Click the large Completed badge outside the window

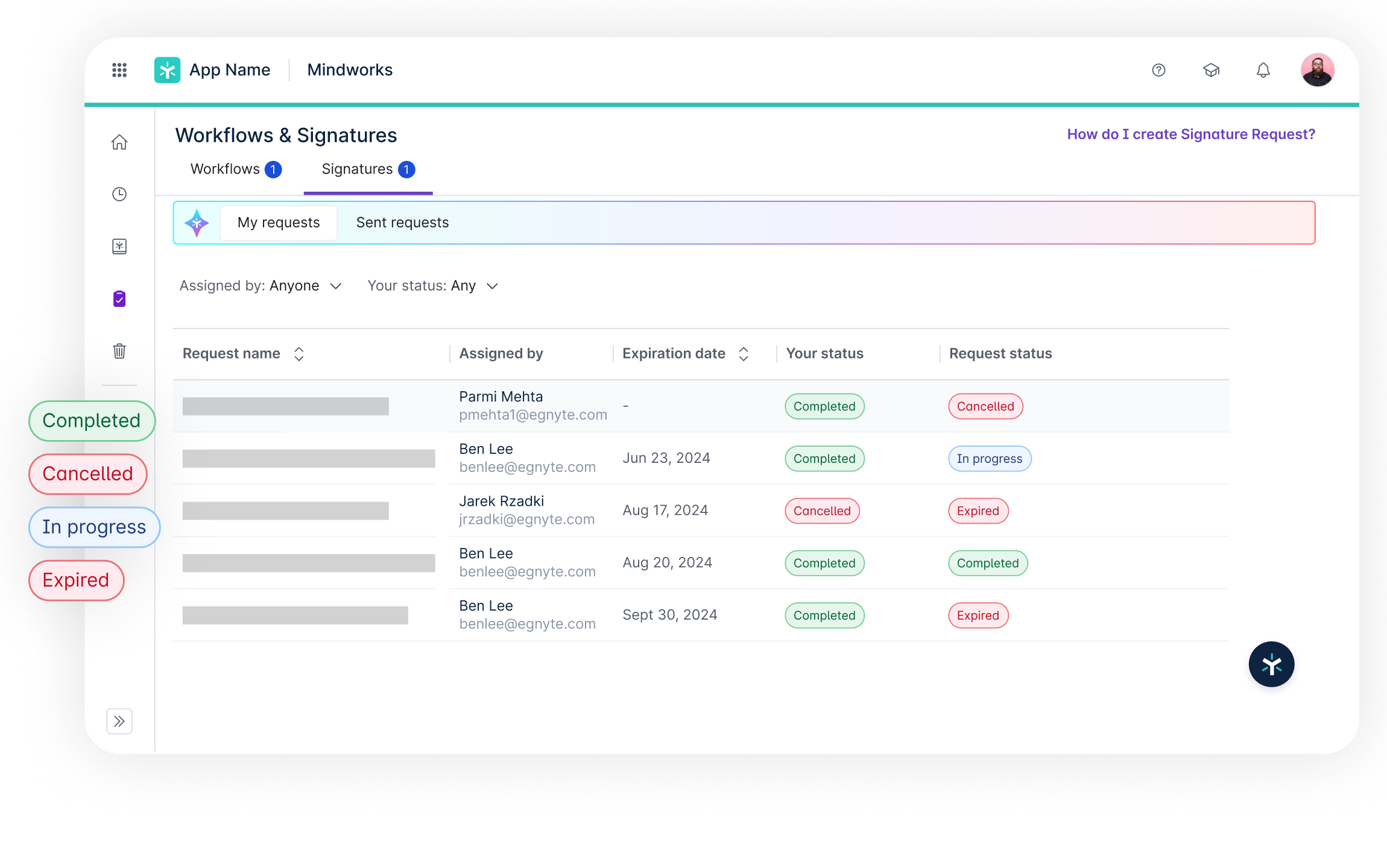pos(92,421)
